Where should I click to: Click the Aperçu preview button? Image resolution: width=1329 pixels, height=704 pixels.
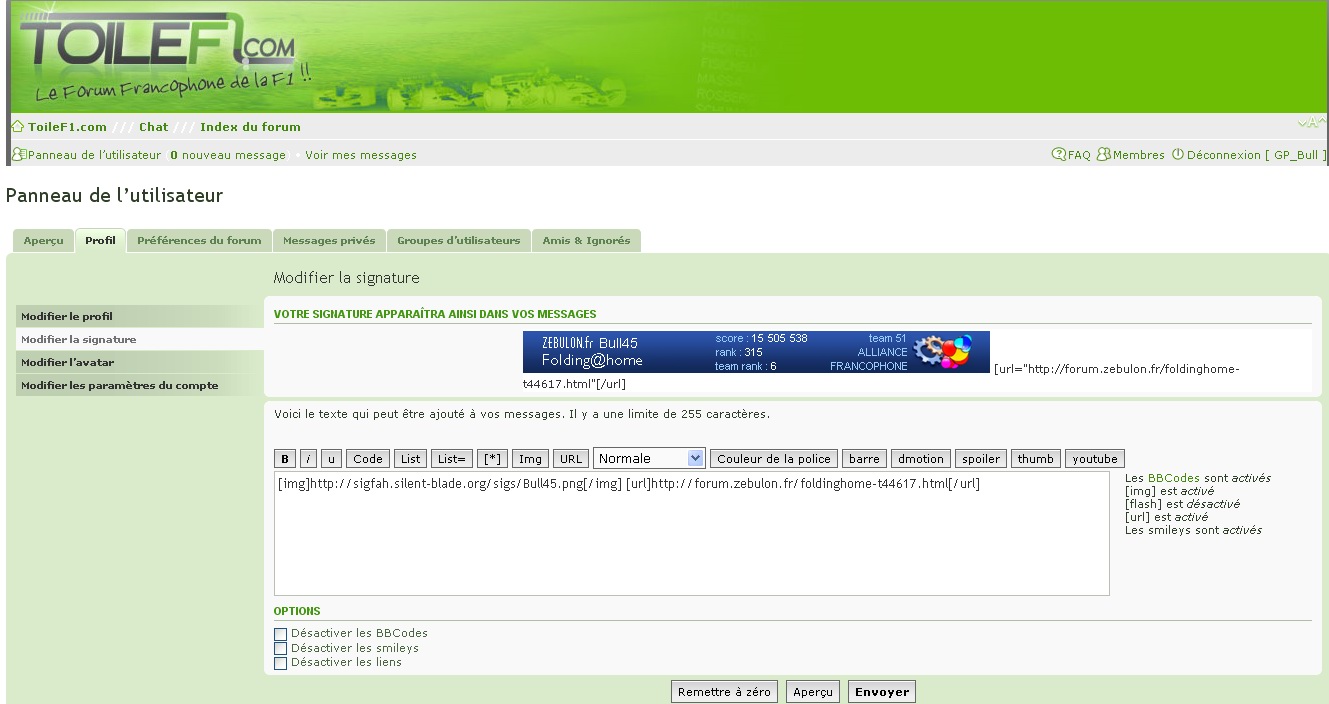812,692
